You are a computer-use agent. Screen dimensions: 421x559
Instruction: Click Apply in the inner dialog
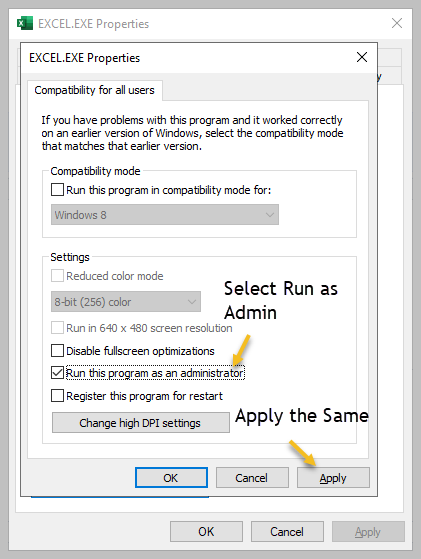333,478
